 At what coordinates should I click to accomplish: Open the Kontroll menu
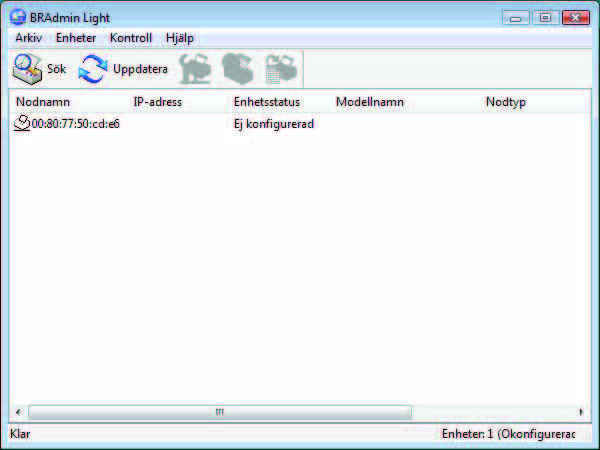click(131, 38)
